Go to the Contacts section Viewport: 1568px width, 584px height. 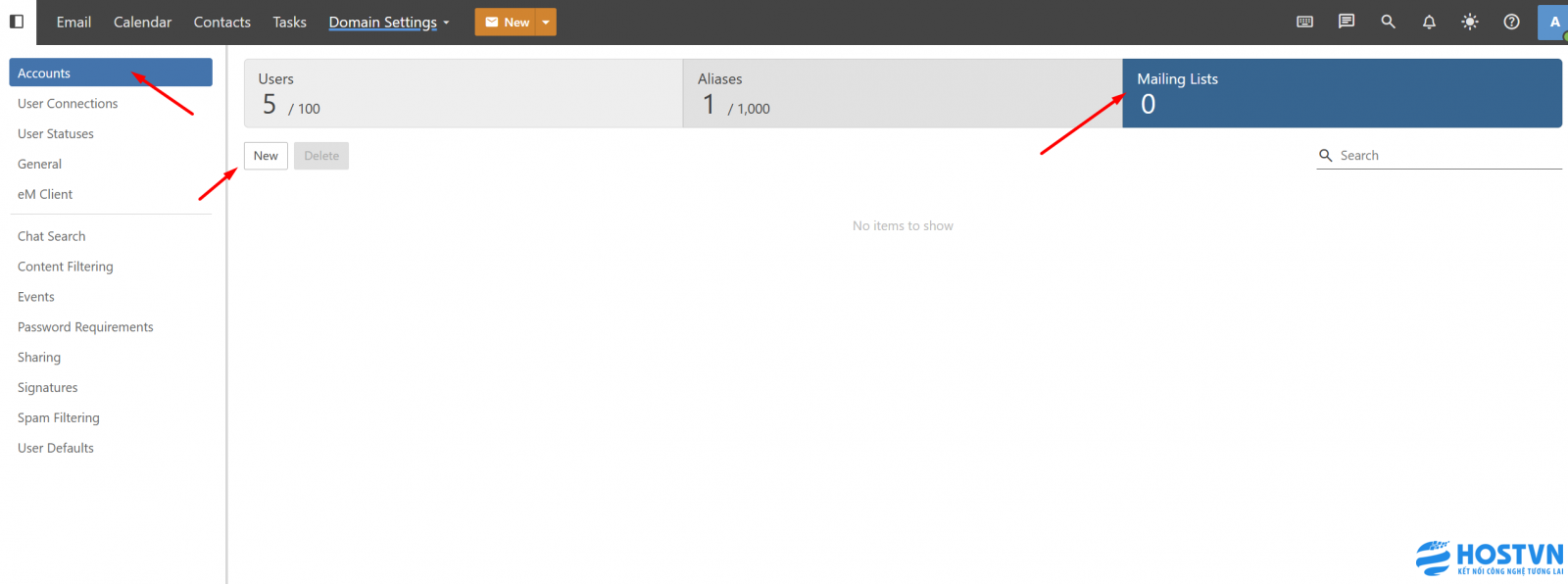point(221,22)
